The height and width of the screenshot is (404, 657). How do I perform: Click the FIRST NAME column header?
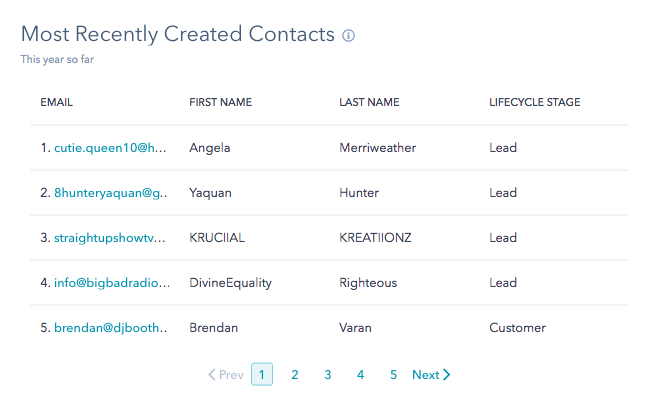pos(220,102)
